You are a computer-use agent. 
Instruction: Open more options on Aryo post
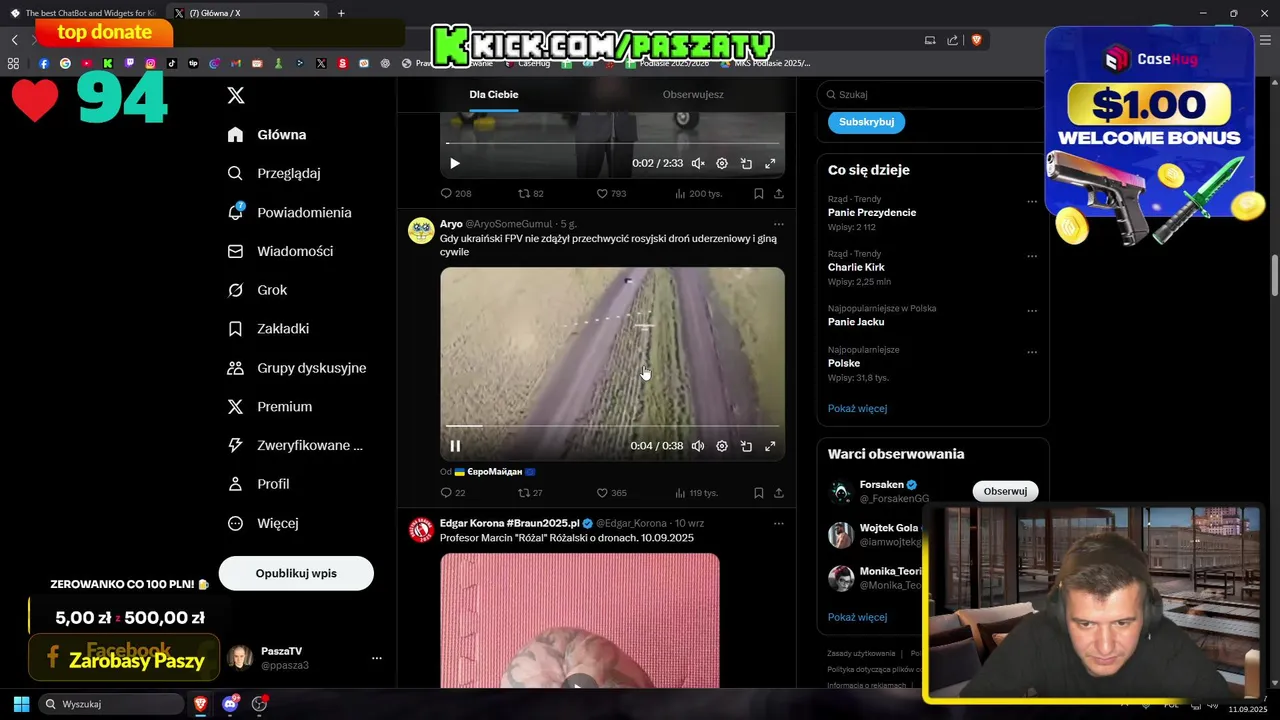[x=778, y=224]
